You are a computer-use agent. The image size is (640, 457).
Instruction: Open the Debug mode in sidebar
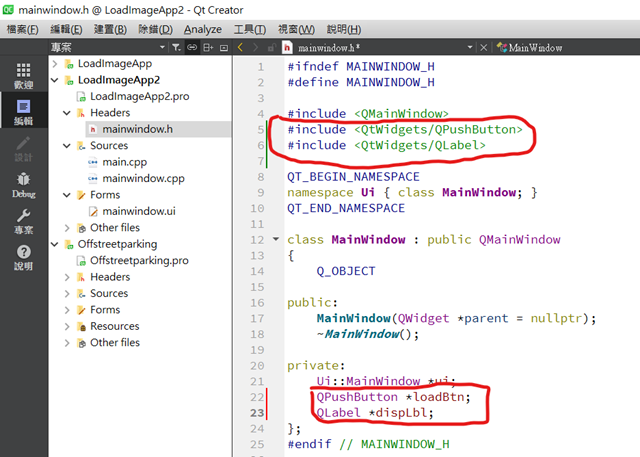(23, 184)
